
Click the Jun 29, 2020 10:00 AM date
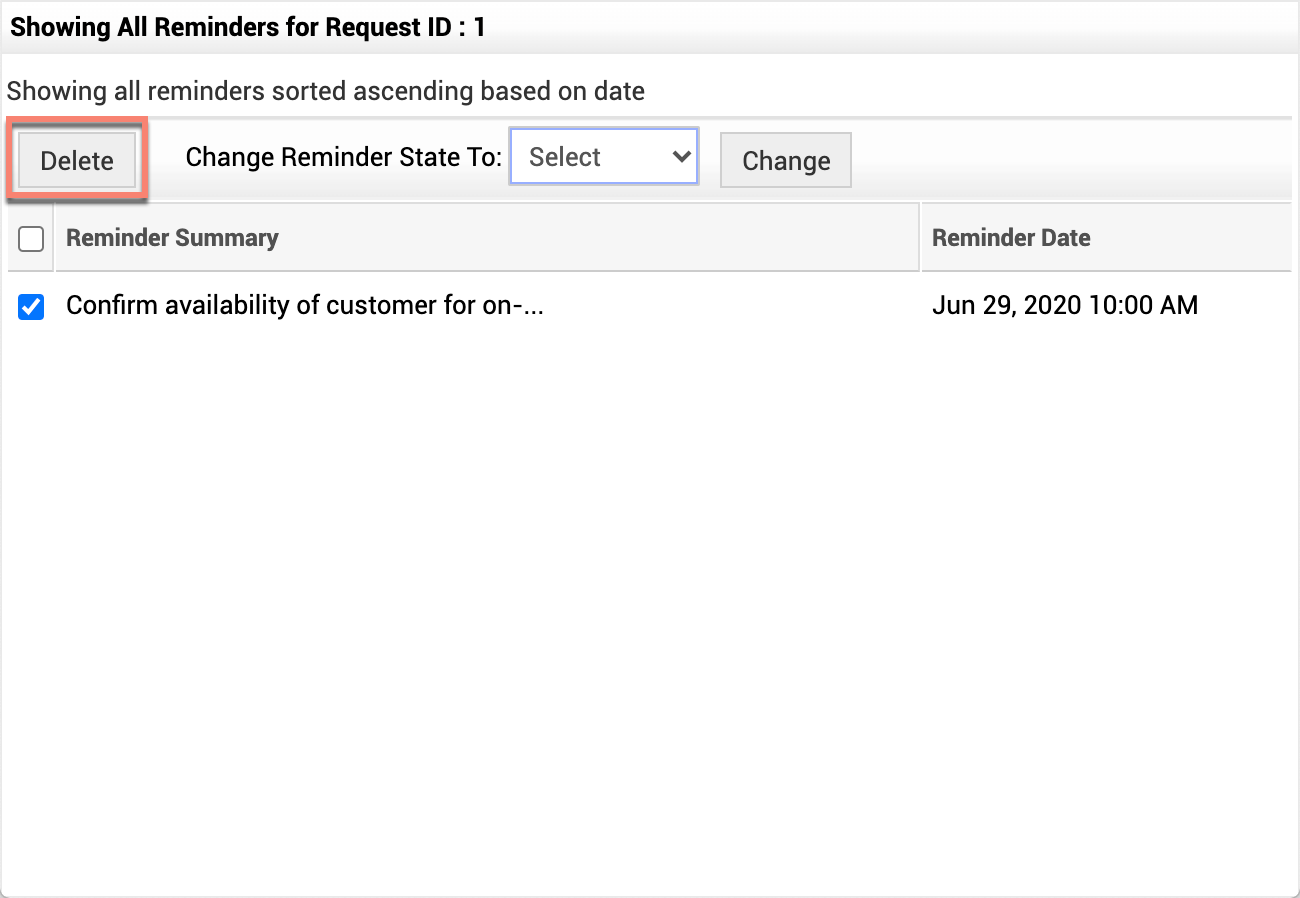[1064, 306]
